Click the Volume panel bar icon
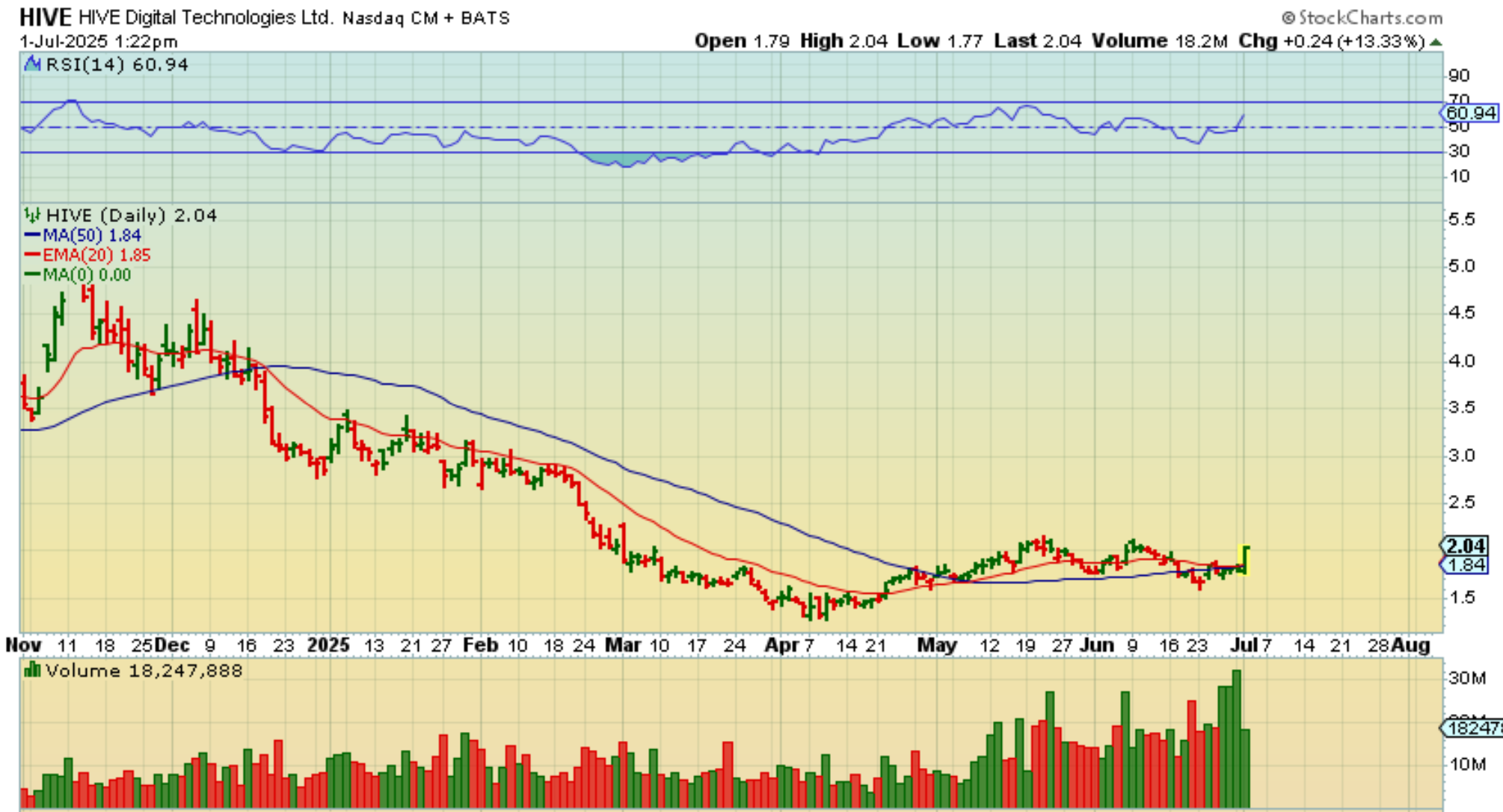The image size is (1503, 812). [x=32, y=670]
